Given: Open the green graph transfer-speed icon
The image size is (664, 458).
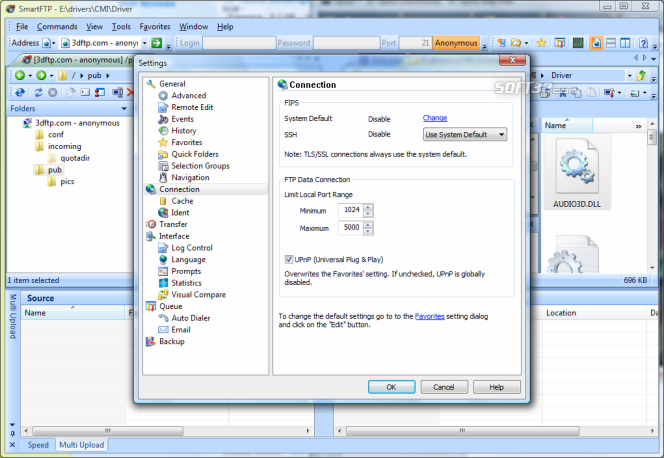Looking at the screenshot, I should (x=578, y=43).
